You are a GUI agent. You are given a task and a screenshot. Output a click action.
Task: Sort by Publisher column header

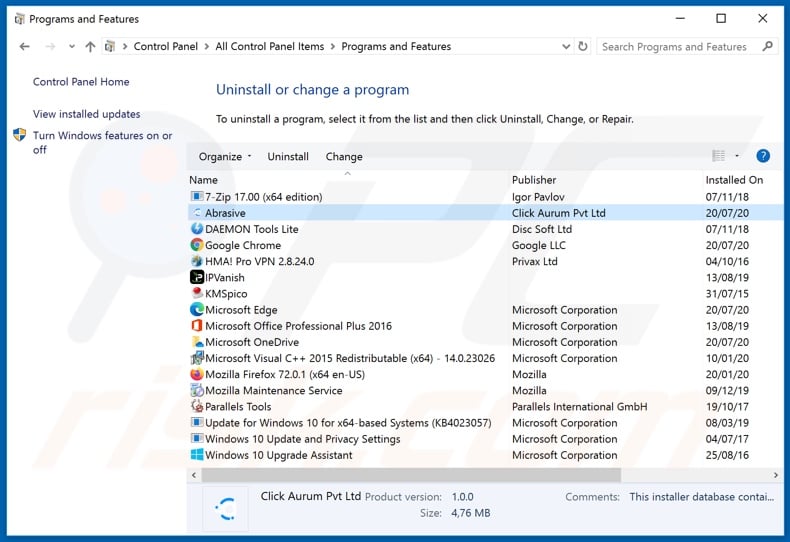(534, 180)
